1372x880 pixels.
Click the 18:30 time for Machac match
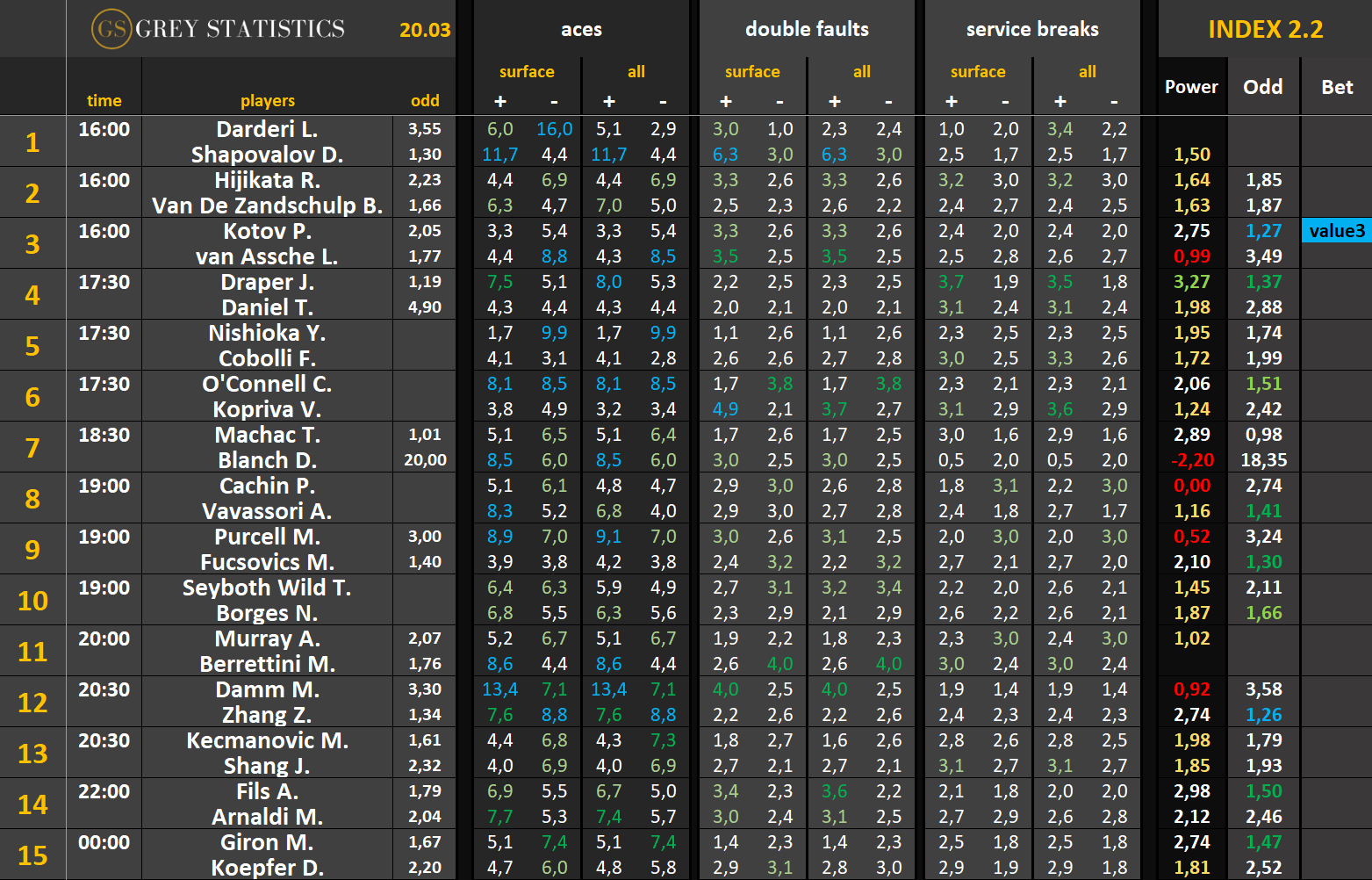click(104, 435)
